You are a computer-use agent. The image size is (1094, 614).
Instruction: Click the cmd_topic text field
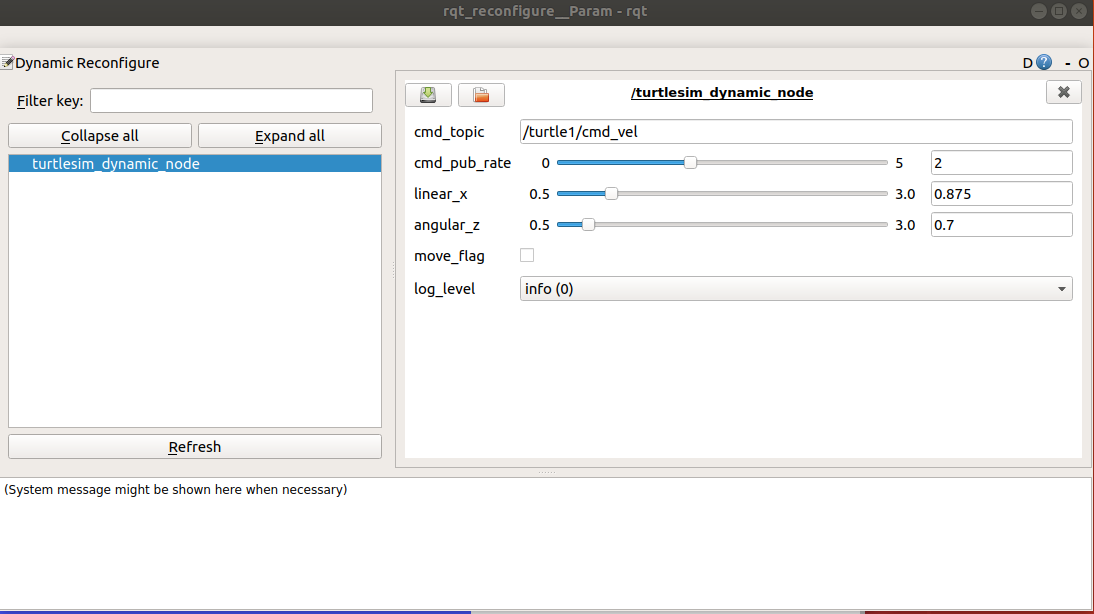point(795,131)
